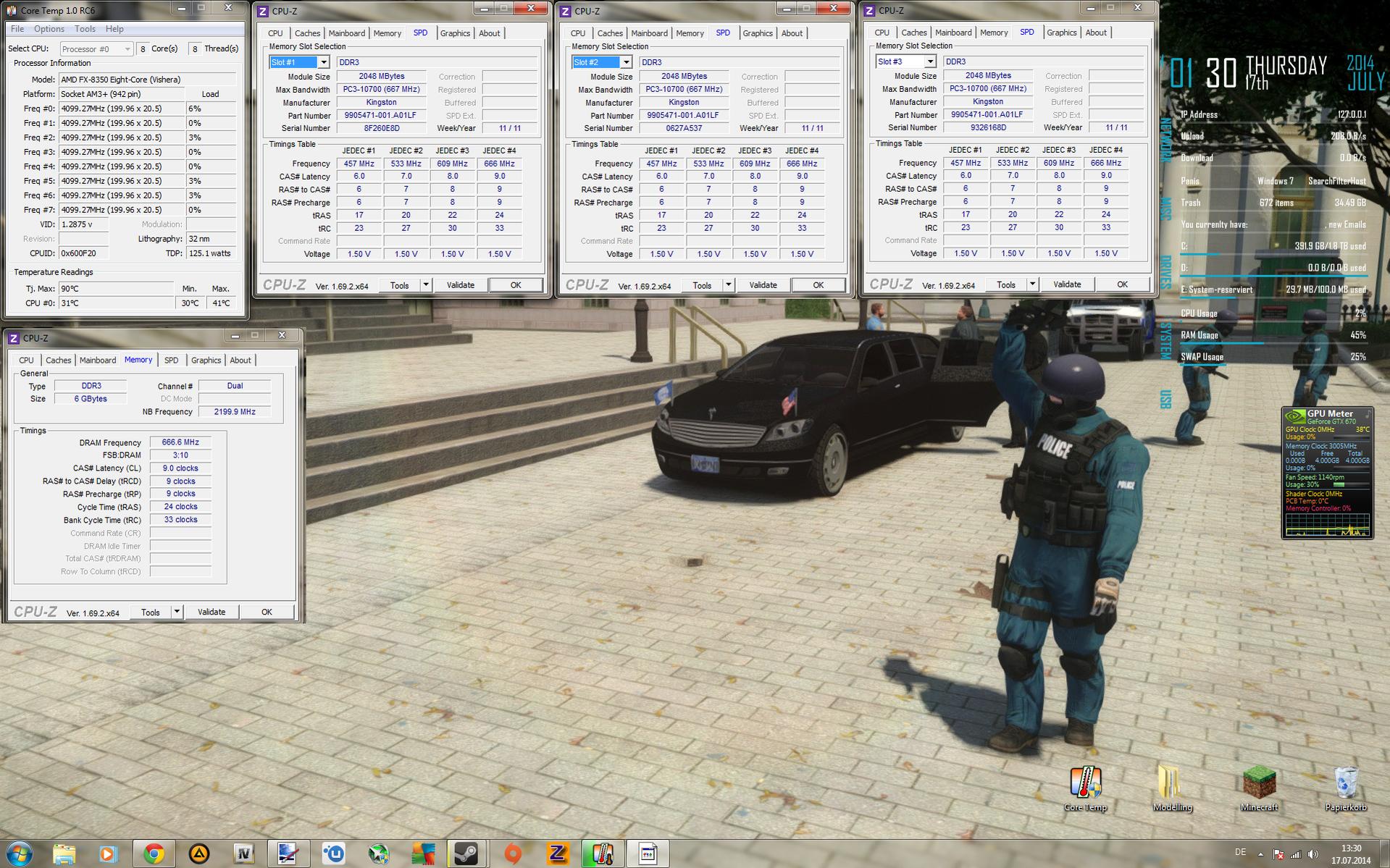The image size is (1390, 868).
Task: Click the taskbar clock showing 13:30
Action: point(1351,854)
